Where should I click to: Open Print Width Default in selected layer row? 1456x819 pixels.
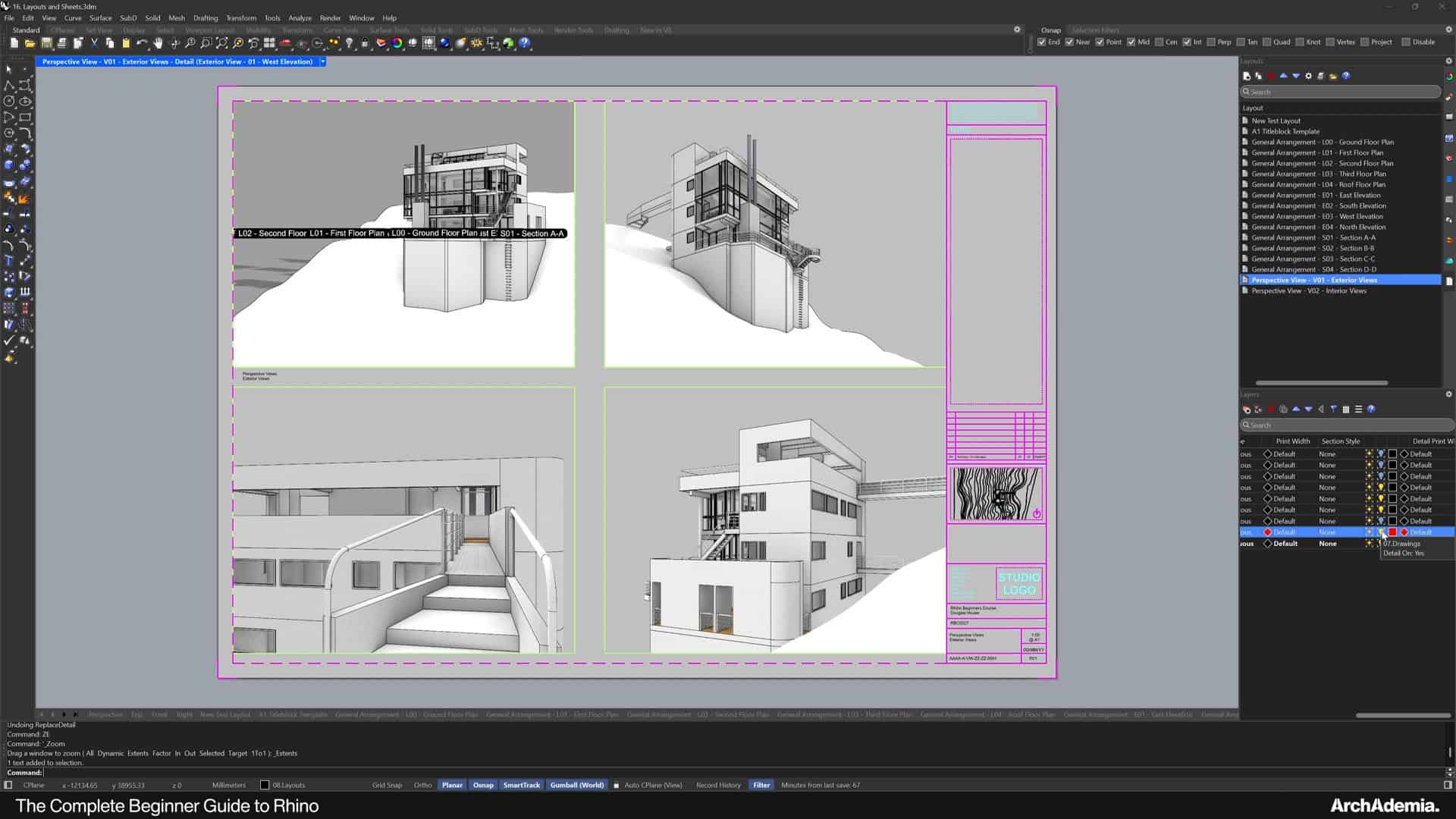(x=1284, y=532)
